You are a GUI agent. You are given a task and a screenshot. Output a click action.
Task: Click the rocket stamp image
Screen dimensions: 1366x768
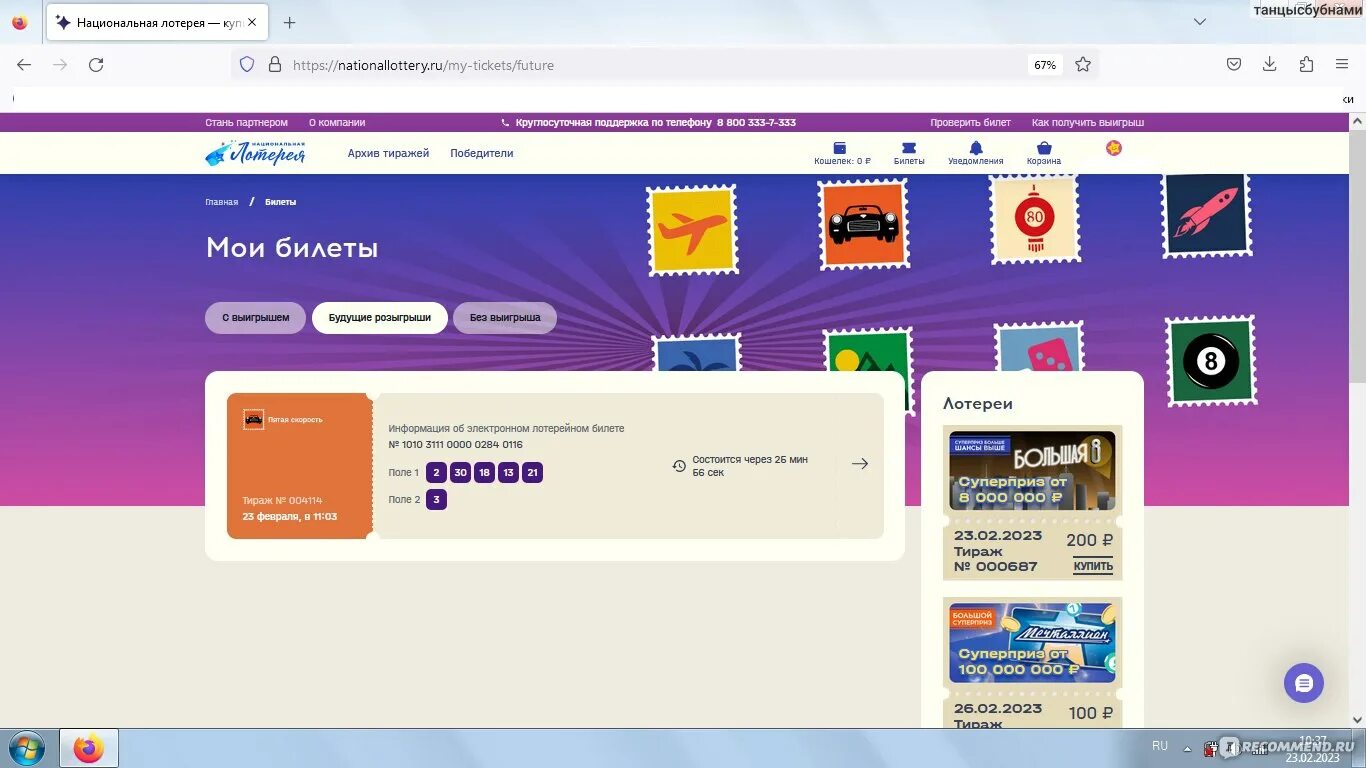point(1207,214)
